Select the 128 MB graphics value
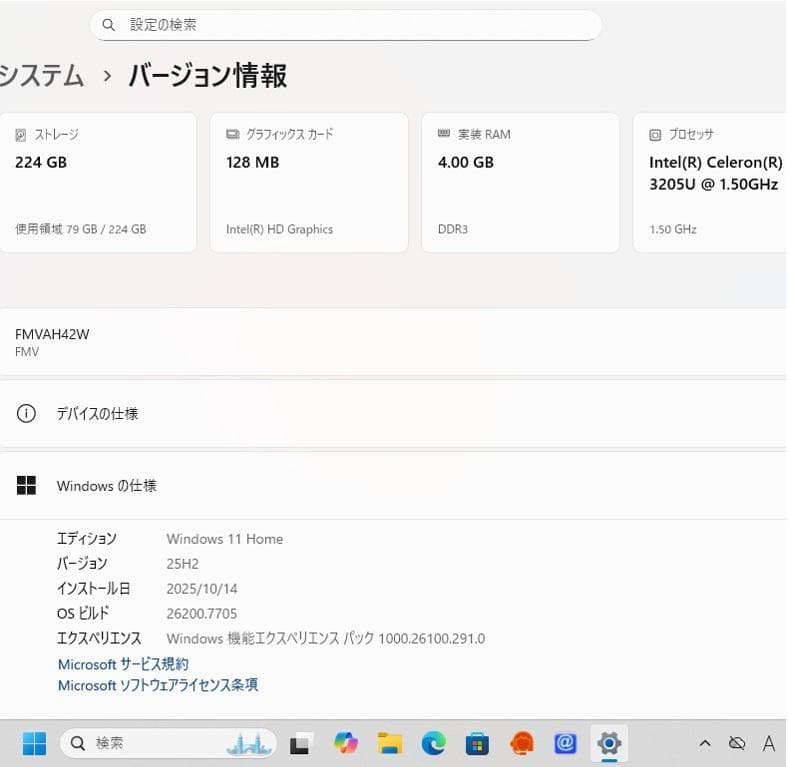The width and height of the screenshot is (788, 767). (252, 162)
